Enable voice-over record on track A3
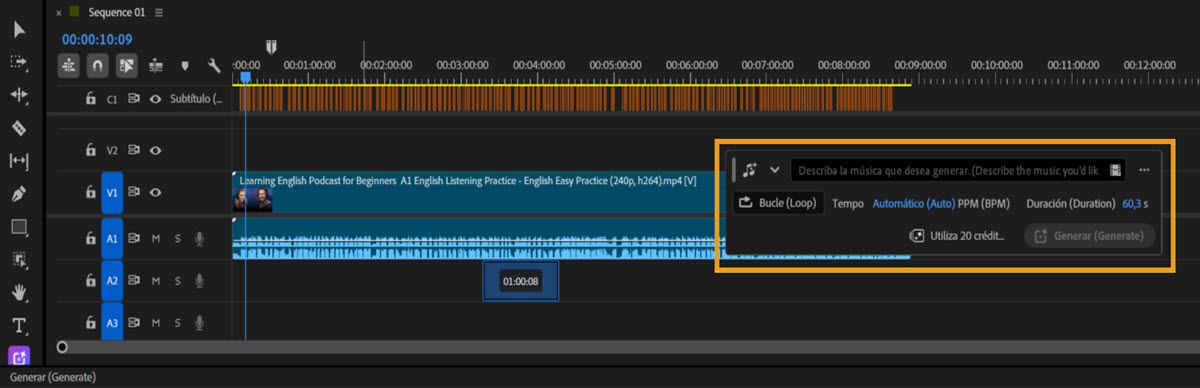This screenshot has width=1200, height=388. 200,323
